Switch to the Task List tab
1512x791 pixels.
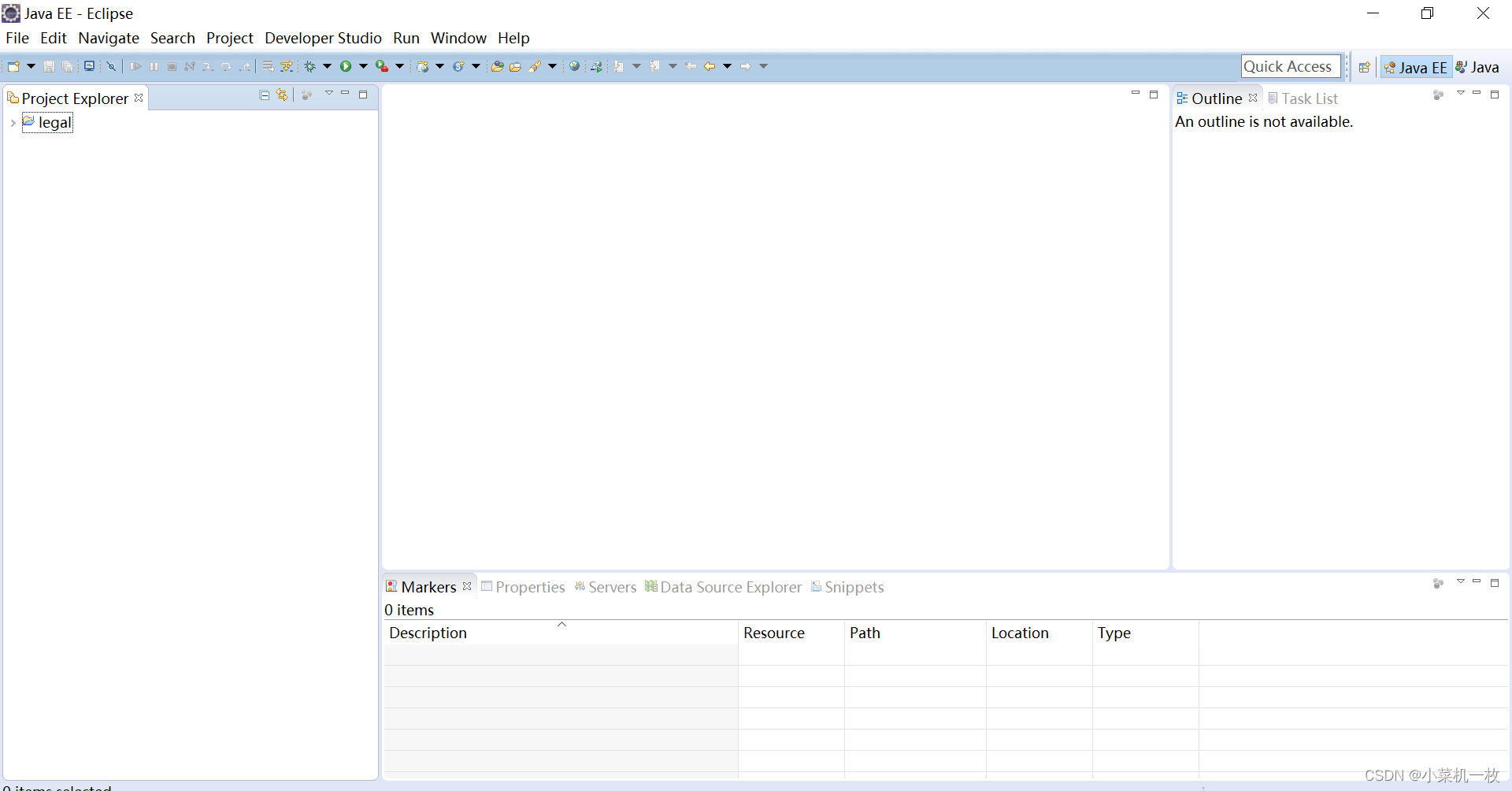click(1303, 98)
